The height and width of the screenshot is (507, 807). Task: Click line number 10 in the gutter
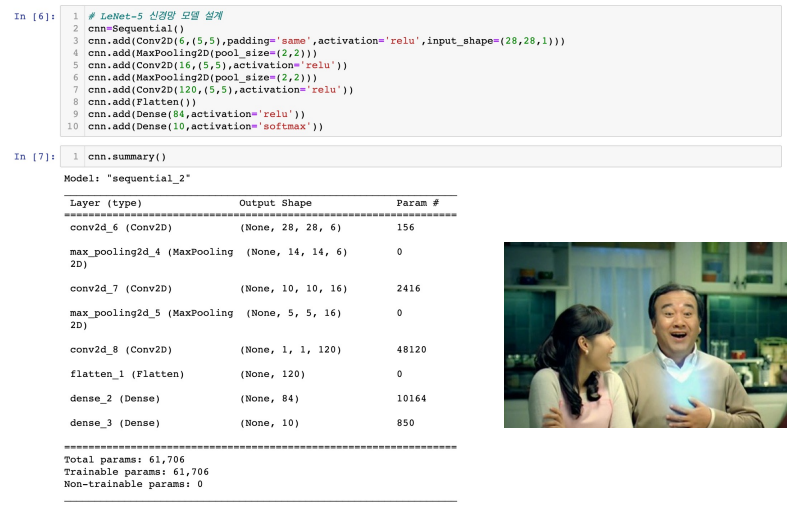(x=73, y=127)
